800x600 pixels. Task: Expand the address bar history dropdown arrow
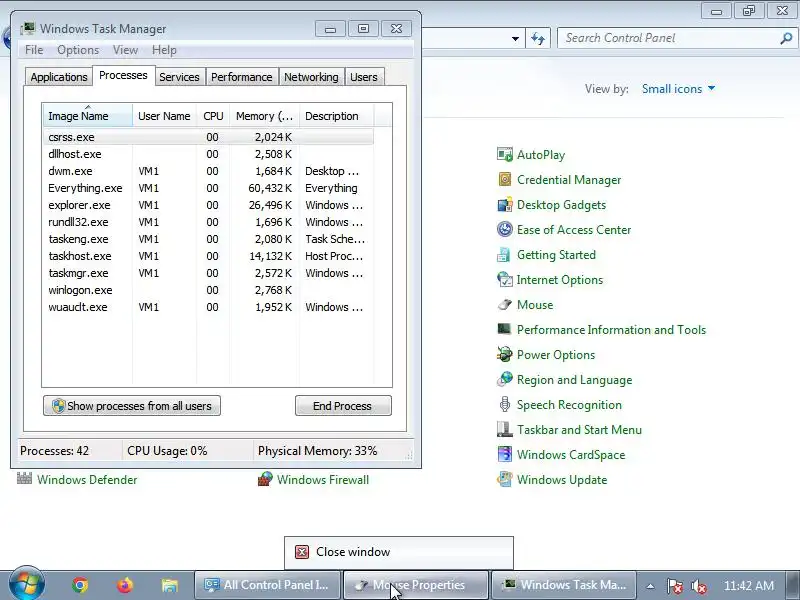point(515,39)
